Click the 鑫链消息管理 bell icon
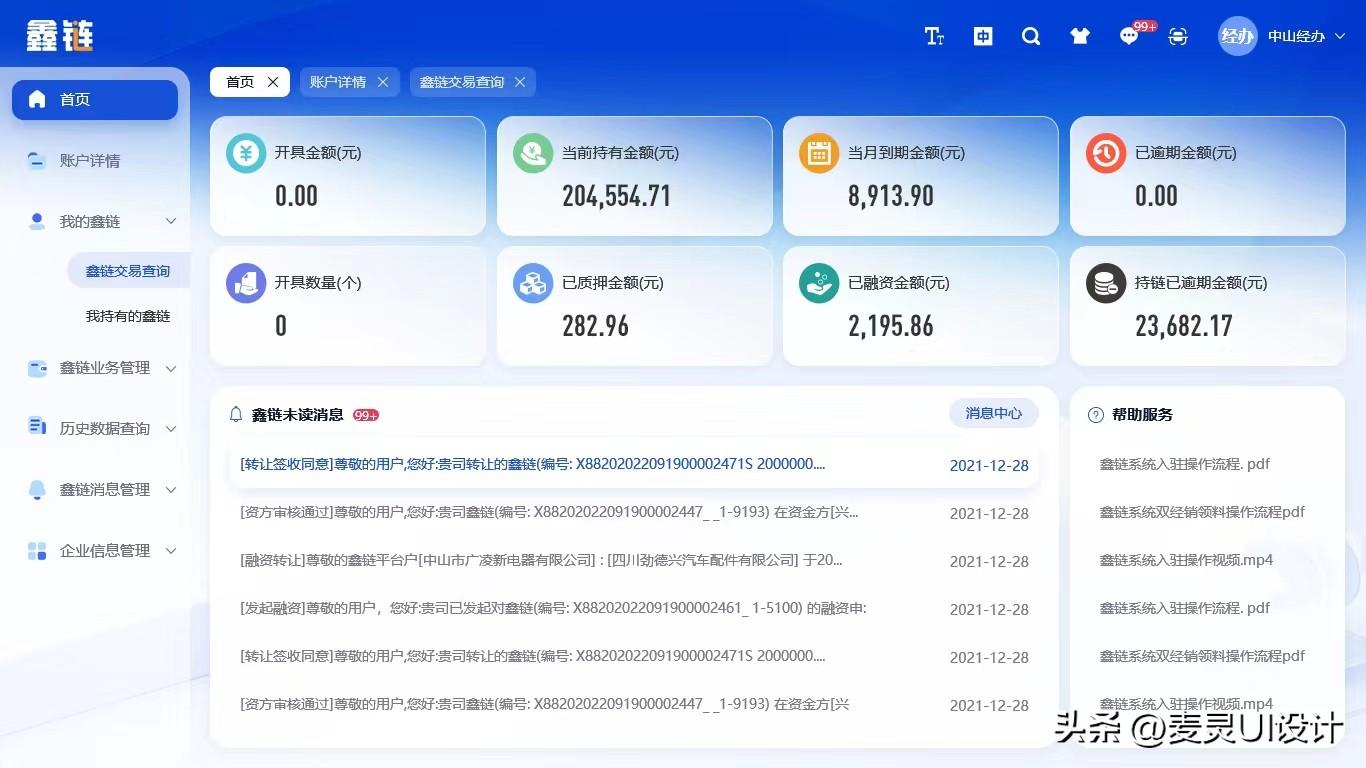Viewport: 1366px width, 768px height. coord(37,489)
